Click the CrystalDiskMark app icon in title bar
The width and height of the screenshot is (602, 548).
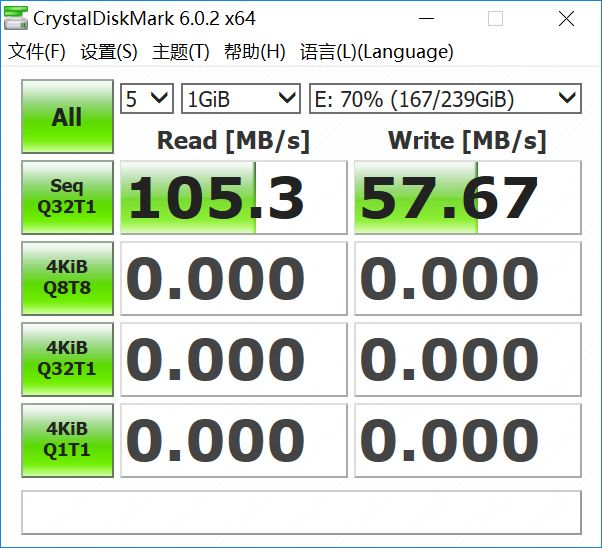click(16, 18)
